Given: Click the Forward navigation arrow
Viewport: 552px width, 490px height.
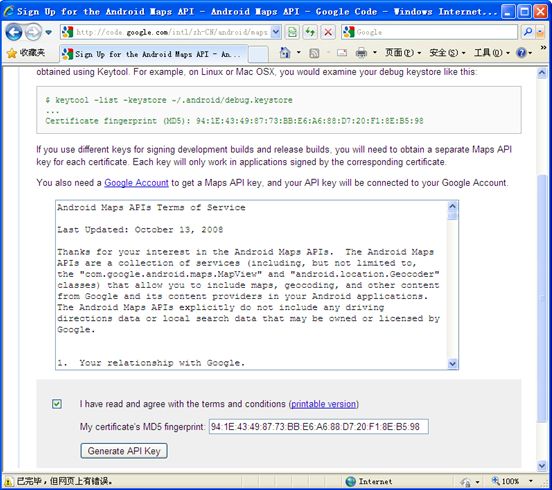Looking at the screenshot, I should 34,32.
